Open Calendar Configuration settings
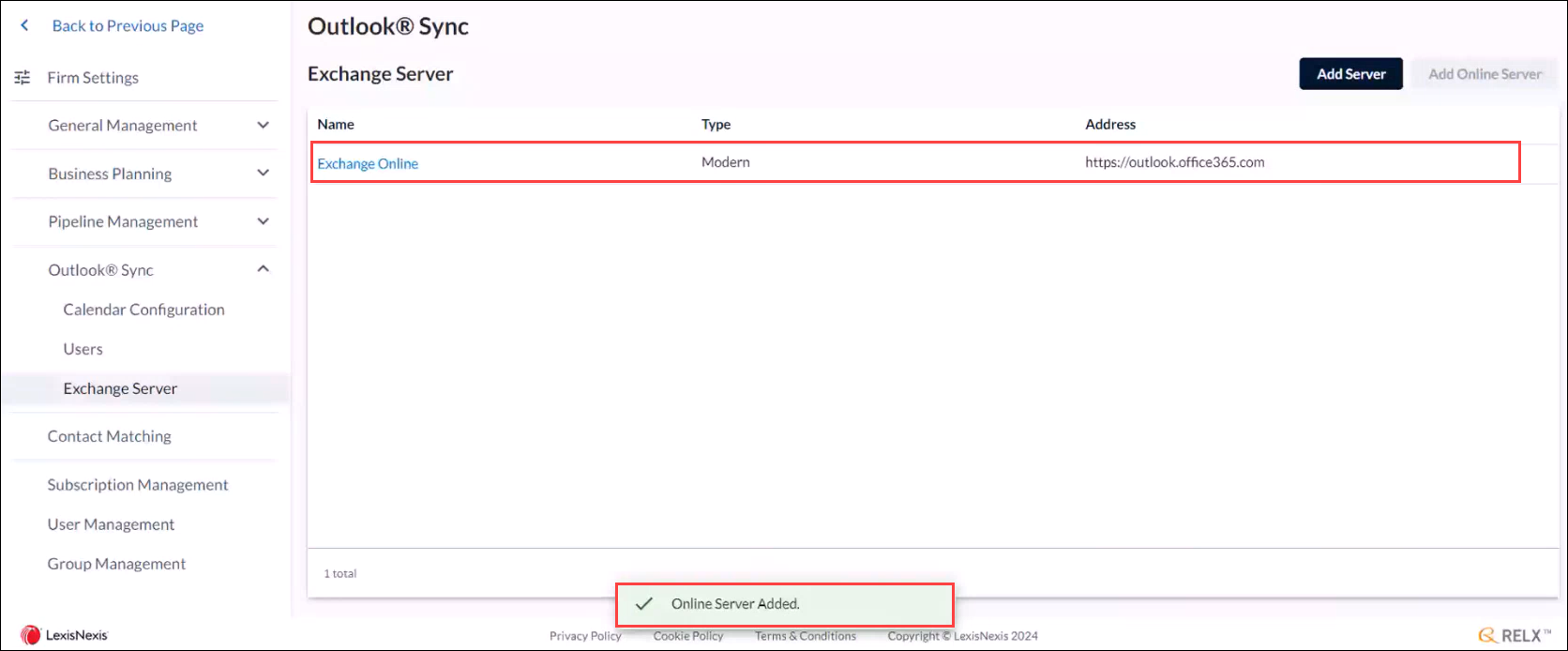 tap(143, 310)
